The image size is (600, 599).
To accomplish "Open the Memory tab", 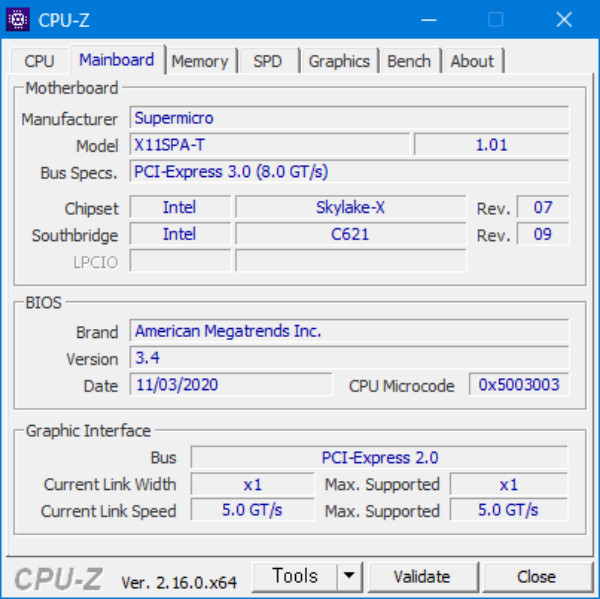I will 200,61.
